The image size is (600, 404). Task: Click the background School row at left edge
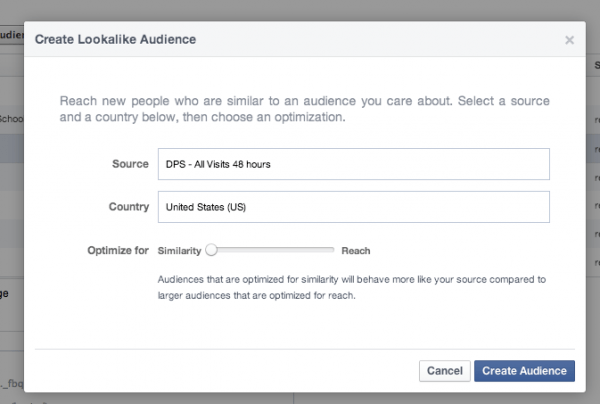click(x=11, y=119)
